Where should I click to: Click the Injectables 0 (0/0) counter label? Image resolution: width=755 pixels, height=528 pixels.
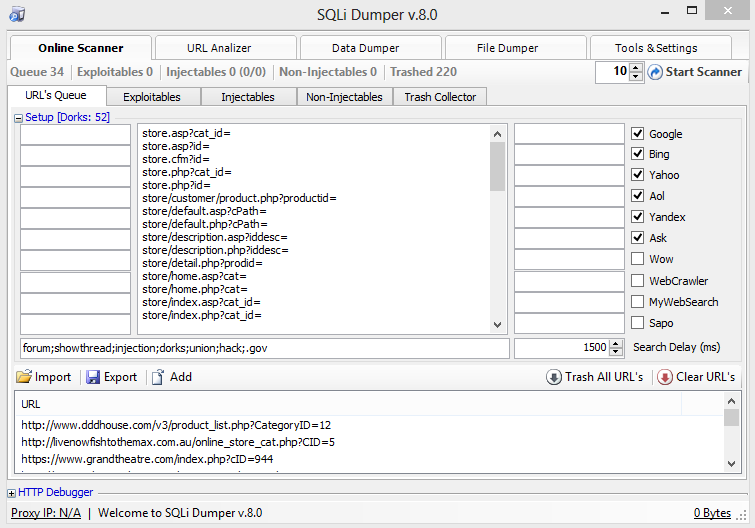(216, 72)
